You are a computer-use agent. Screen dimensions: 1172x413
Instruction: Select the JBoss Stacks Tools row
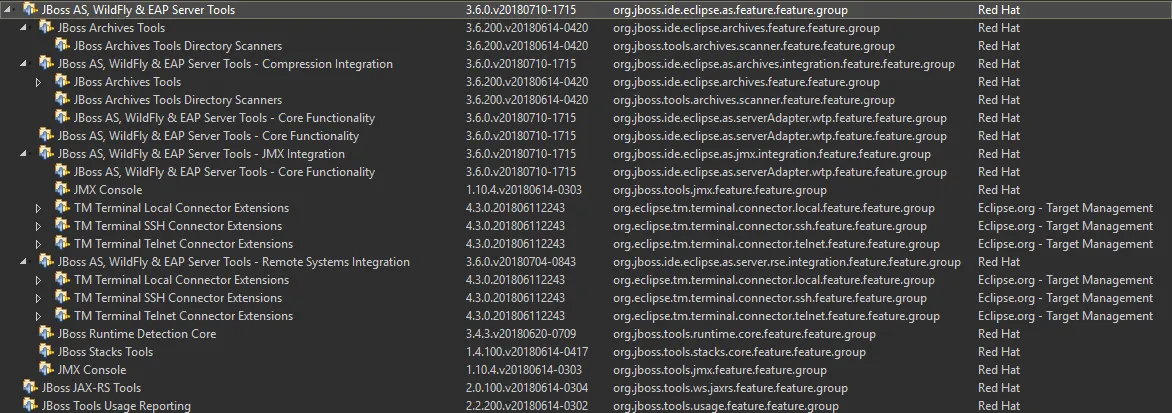coord(586,352)
